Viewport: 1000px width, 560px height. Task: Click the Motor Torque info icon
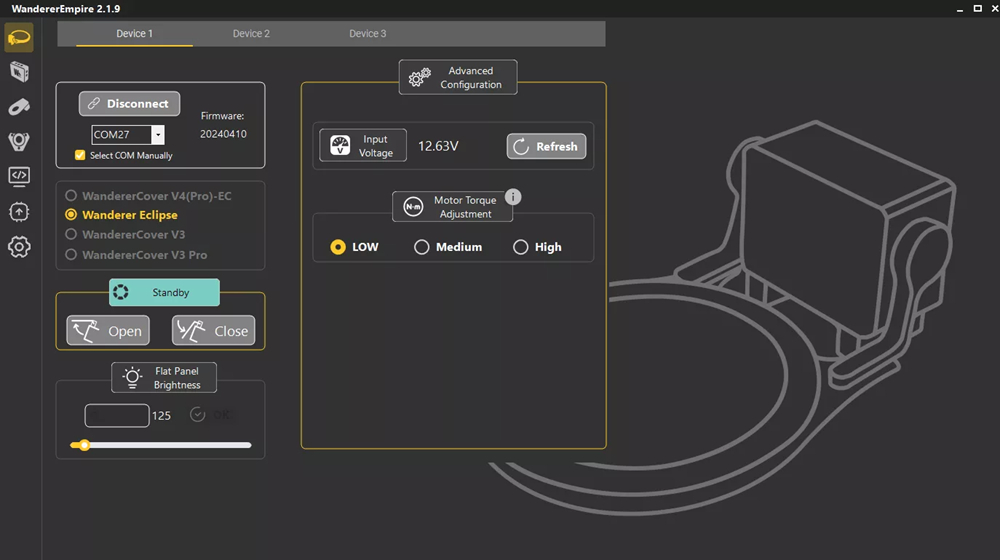[x=513, y=197]
